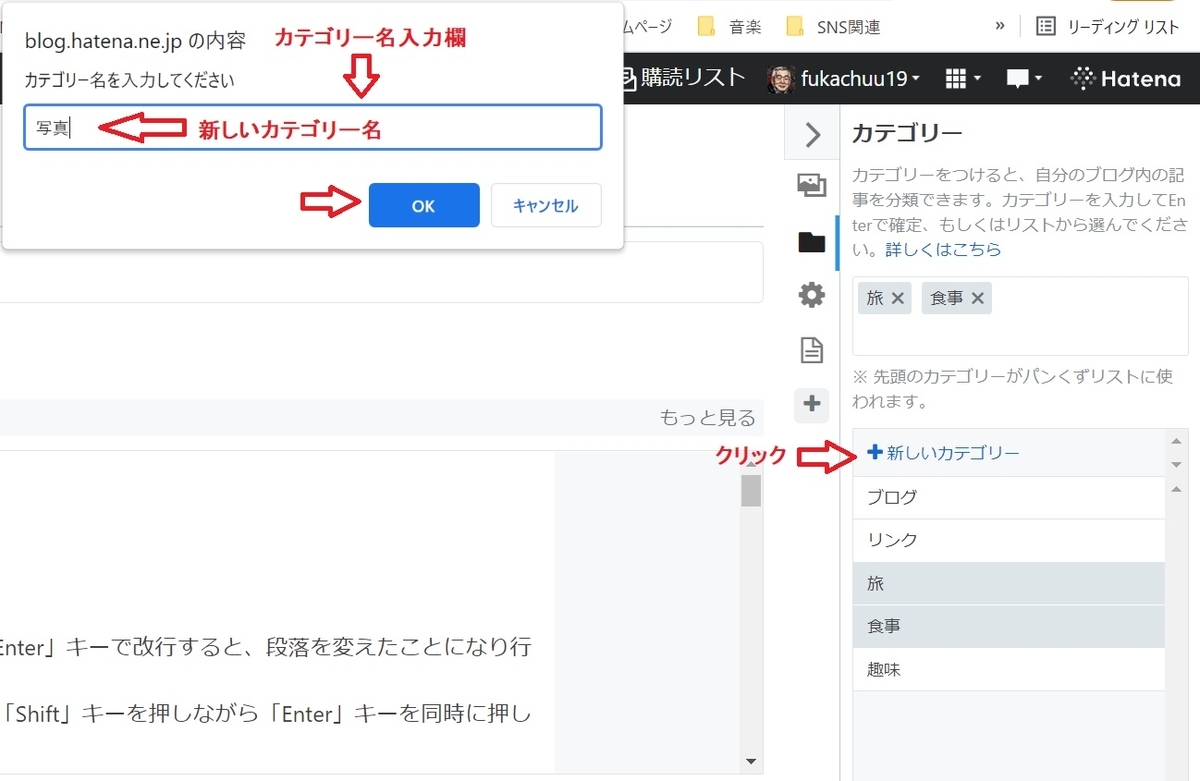Open the photo upload sidebar panel
This screenshot has height=781, width=1200.
(811, 186)
